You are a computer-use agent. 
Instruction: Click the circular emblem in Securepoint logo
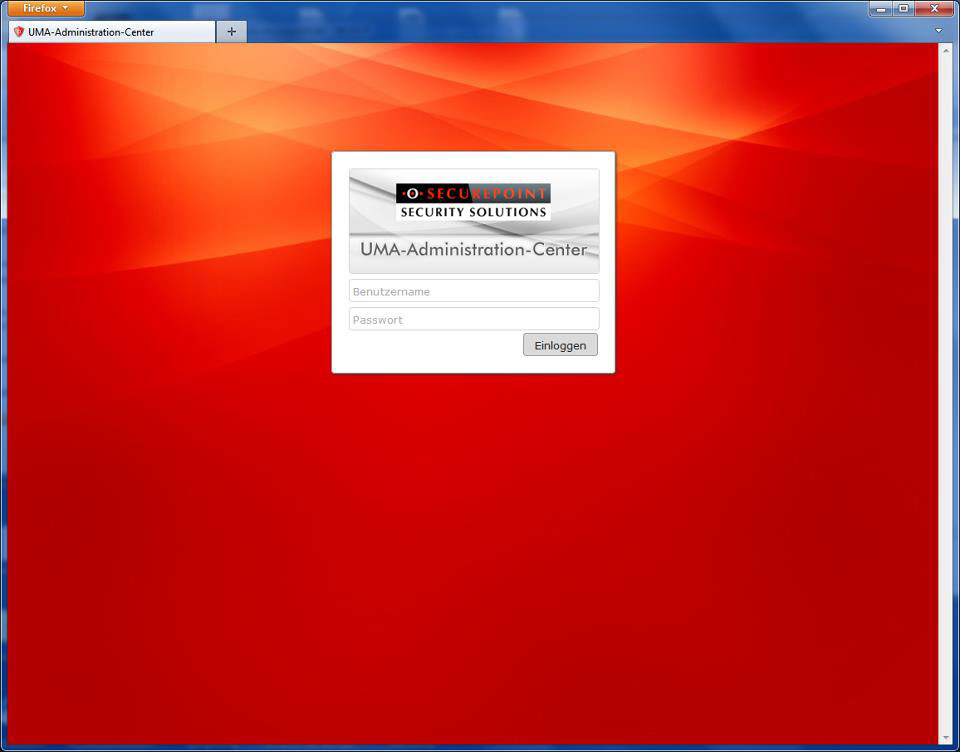click(410, 193)
